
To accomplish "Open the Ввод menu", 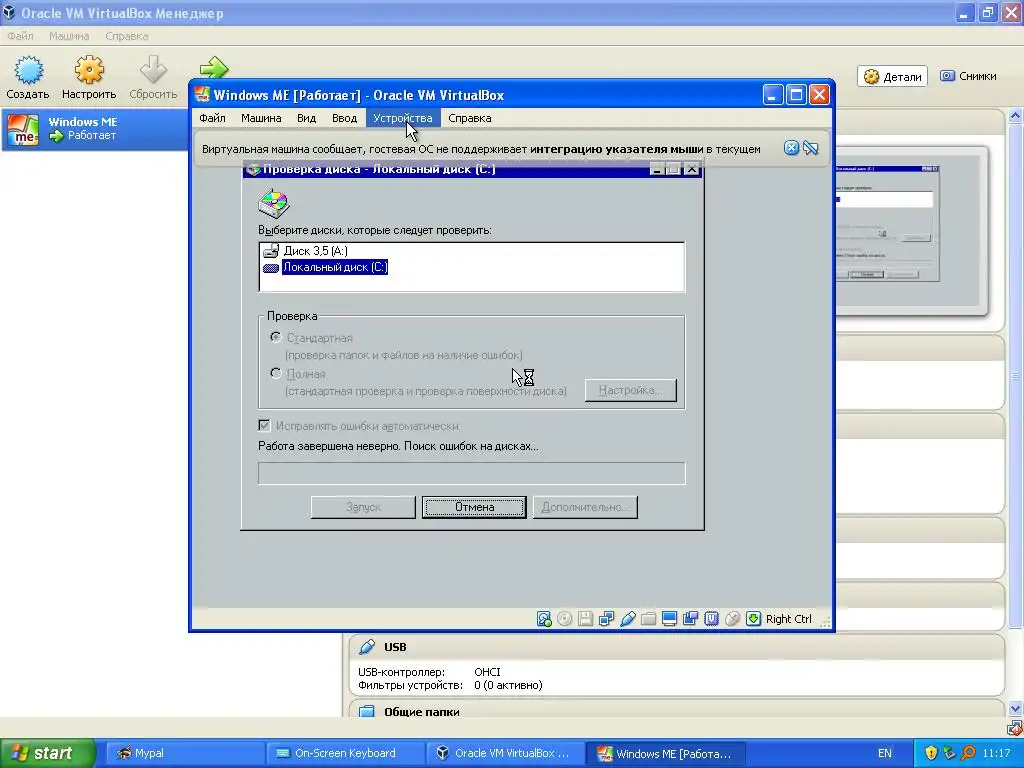I will pos(344,118).
